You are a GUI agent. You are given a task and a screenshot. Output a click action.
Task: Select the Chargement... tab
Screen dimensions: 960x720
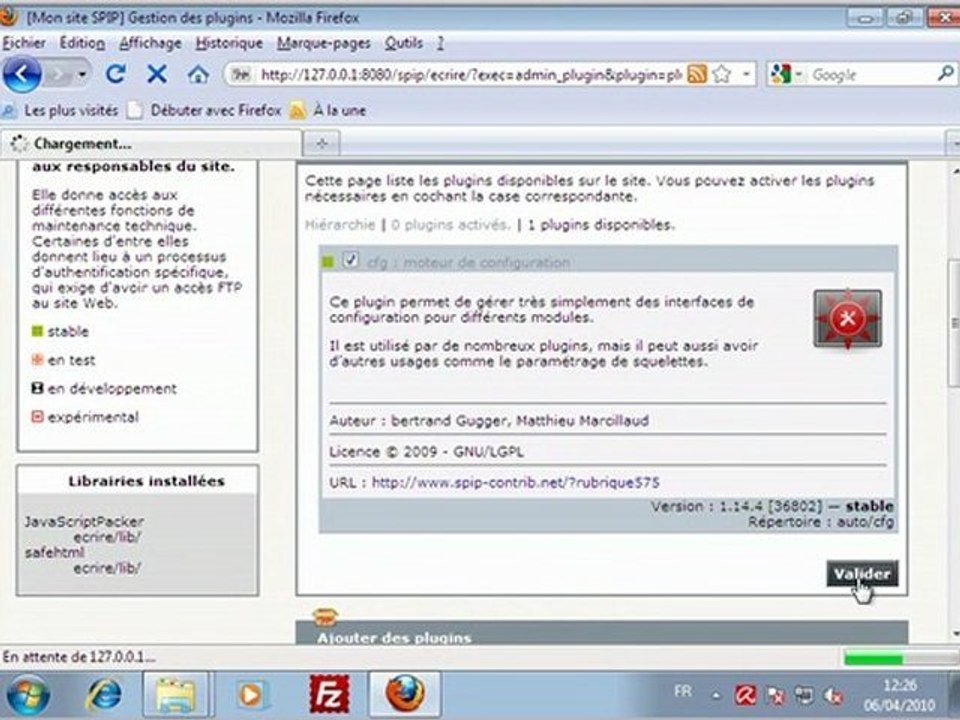tap(151, 144)
